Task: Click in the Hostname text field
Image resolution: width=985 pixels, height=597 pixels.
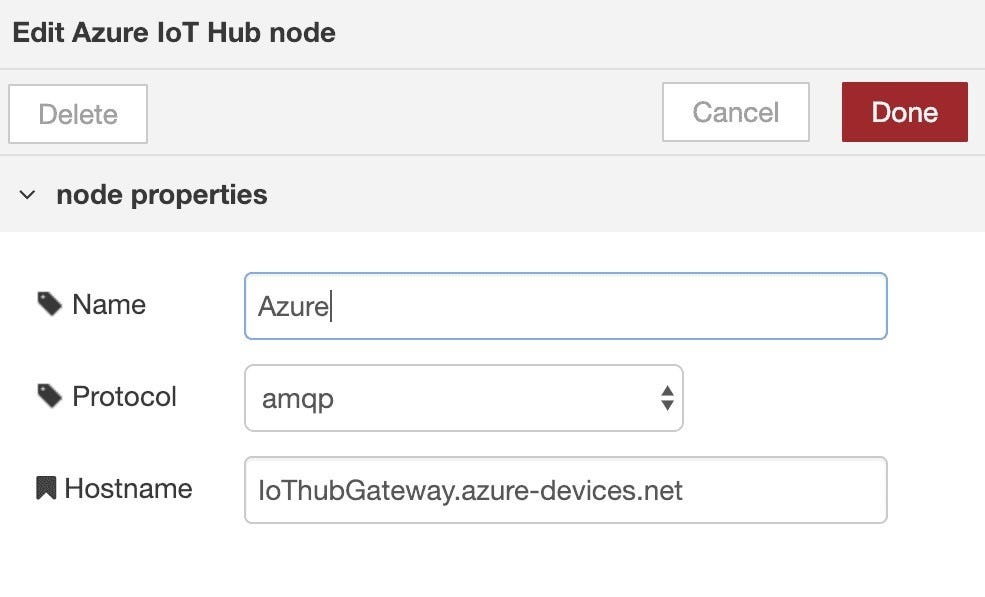Action: pos(565,490)
